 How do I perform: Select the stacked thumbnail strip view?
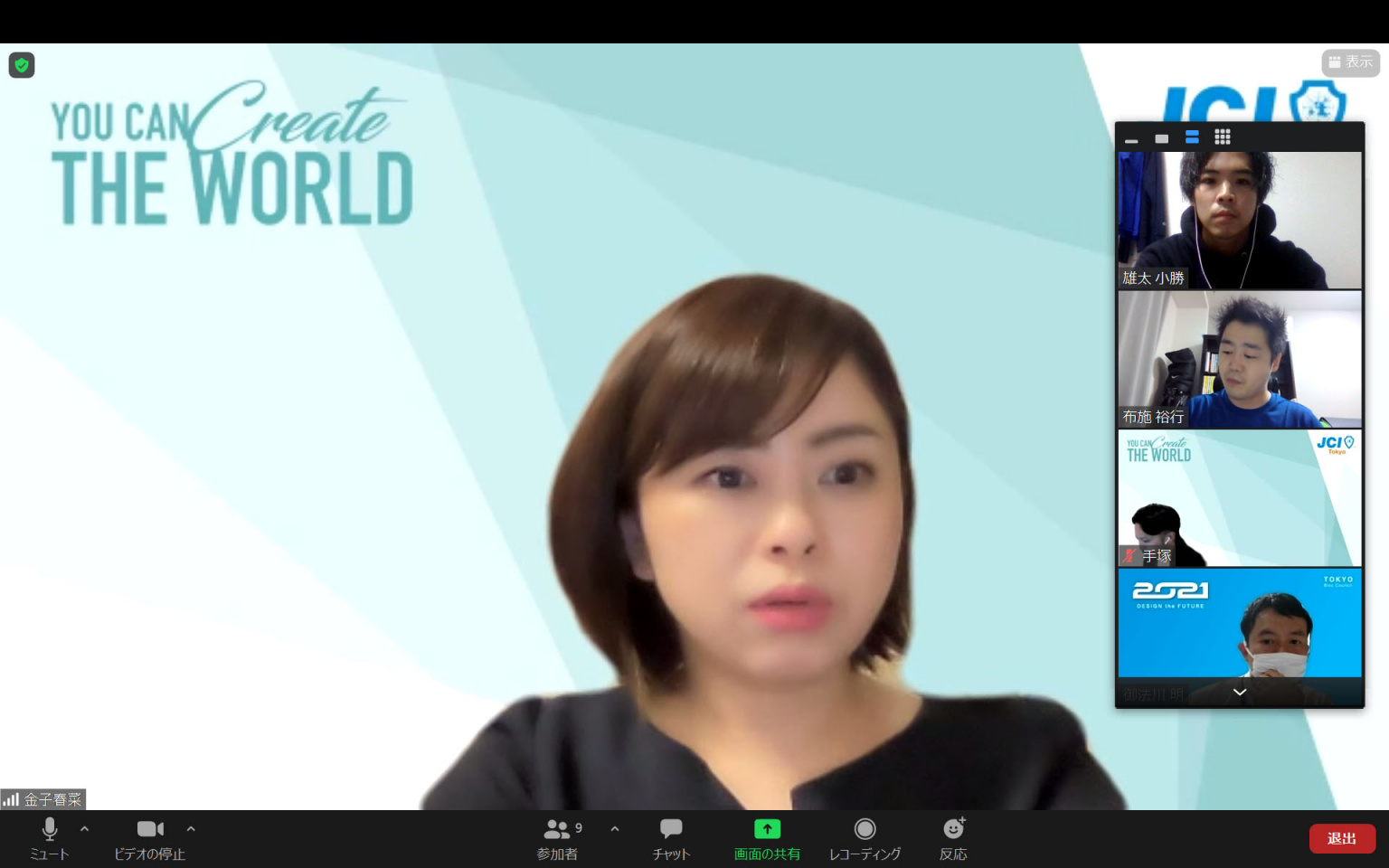coord(1192,137)
